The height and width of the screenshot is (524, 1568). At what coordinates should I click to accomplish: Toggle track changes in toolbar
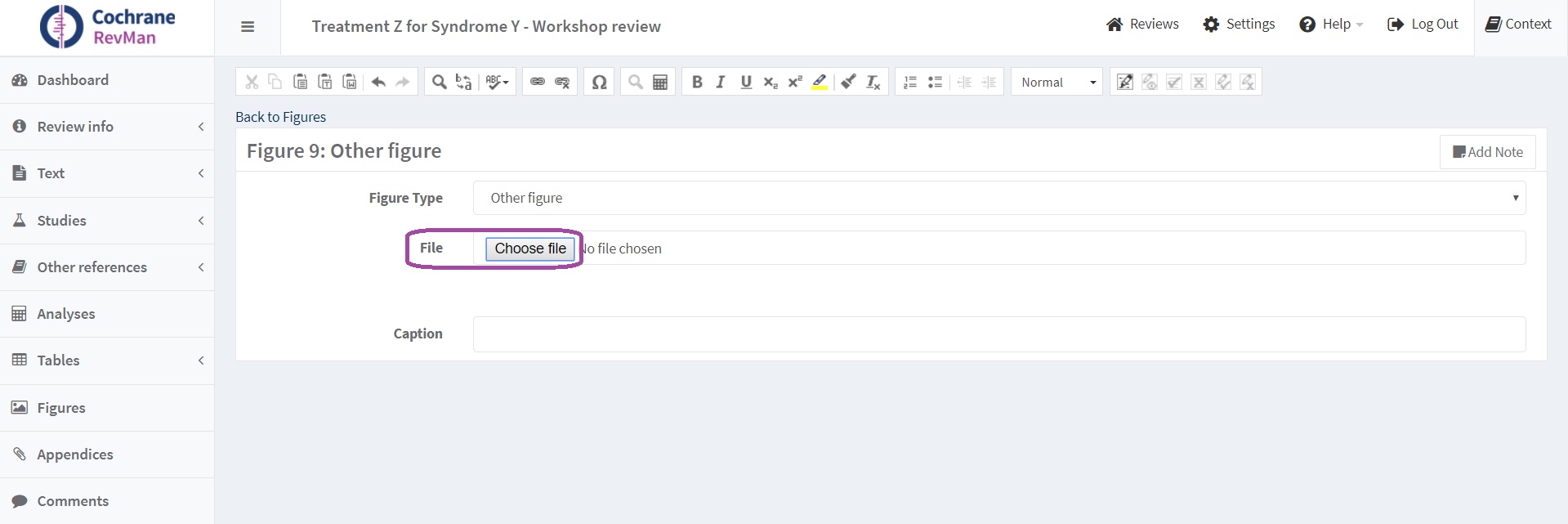pyautogui.click(x=1125, y=82)
